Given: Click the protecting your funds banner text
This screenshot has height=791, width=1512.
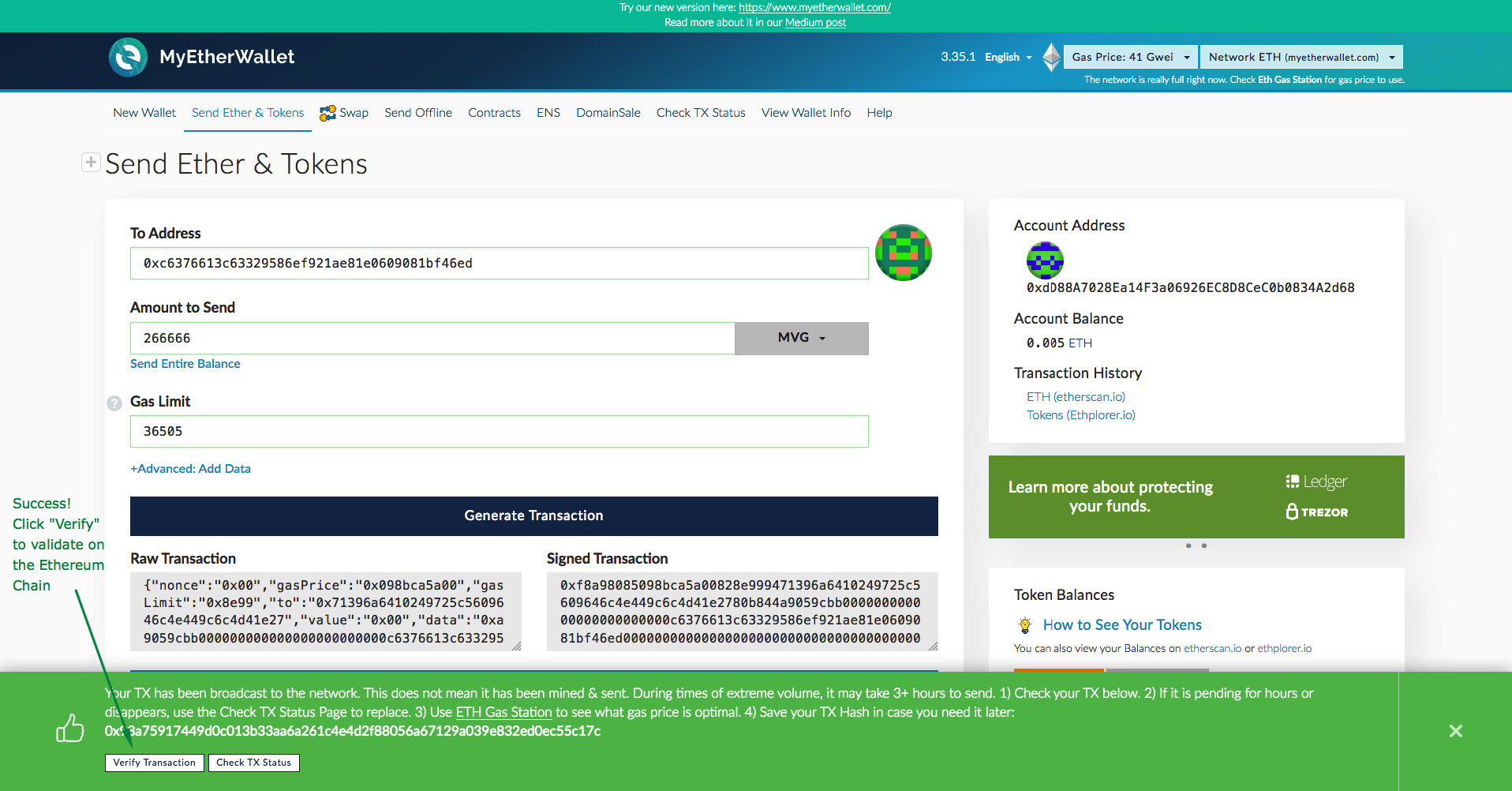Looking at the screenshot, I should pos(1110,497).
